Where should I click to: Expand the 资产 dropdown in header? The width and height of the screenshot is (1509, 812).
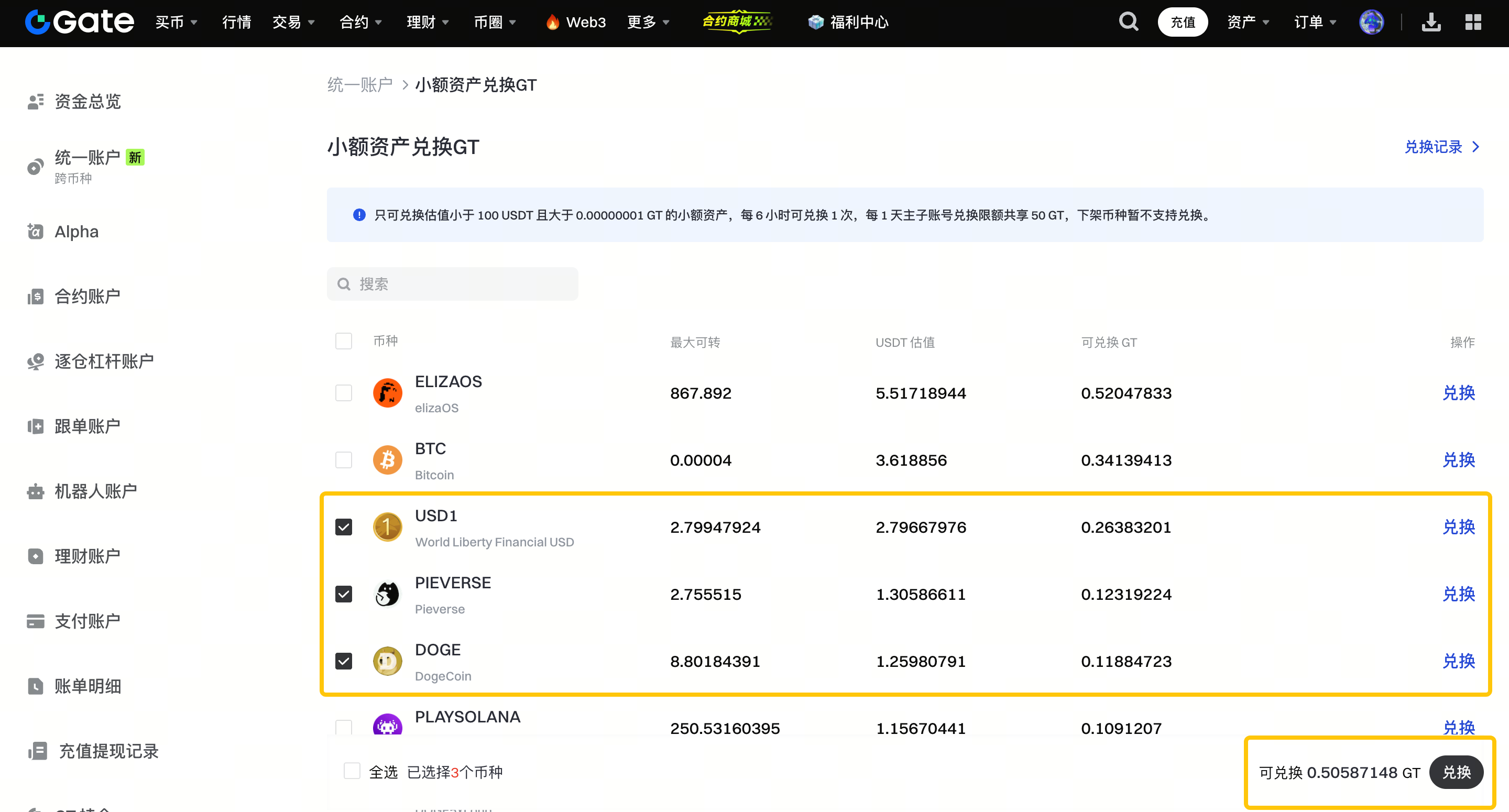pos(1248,22)
